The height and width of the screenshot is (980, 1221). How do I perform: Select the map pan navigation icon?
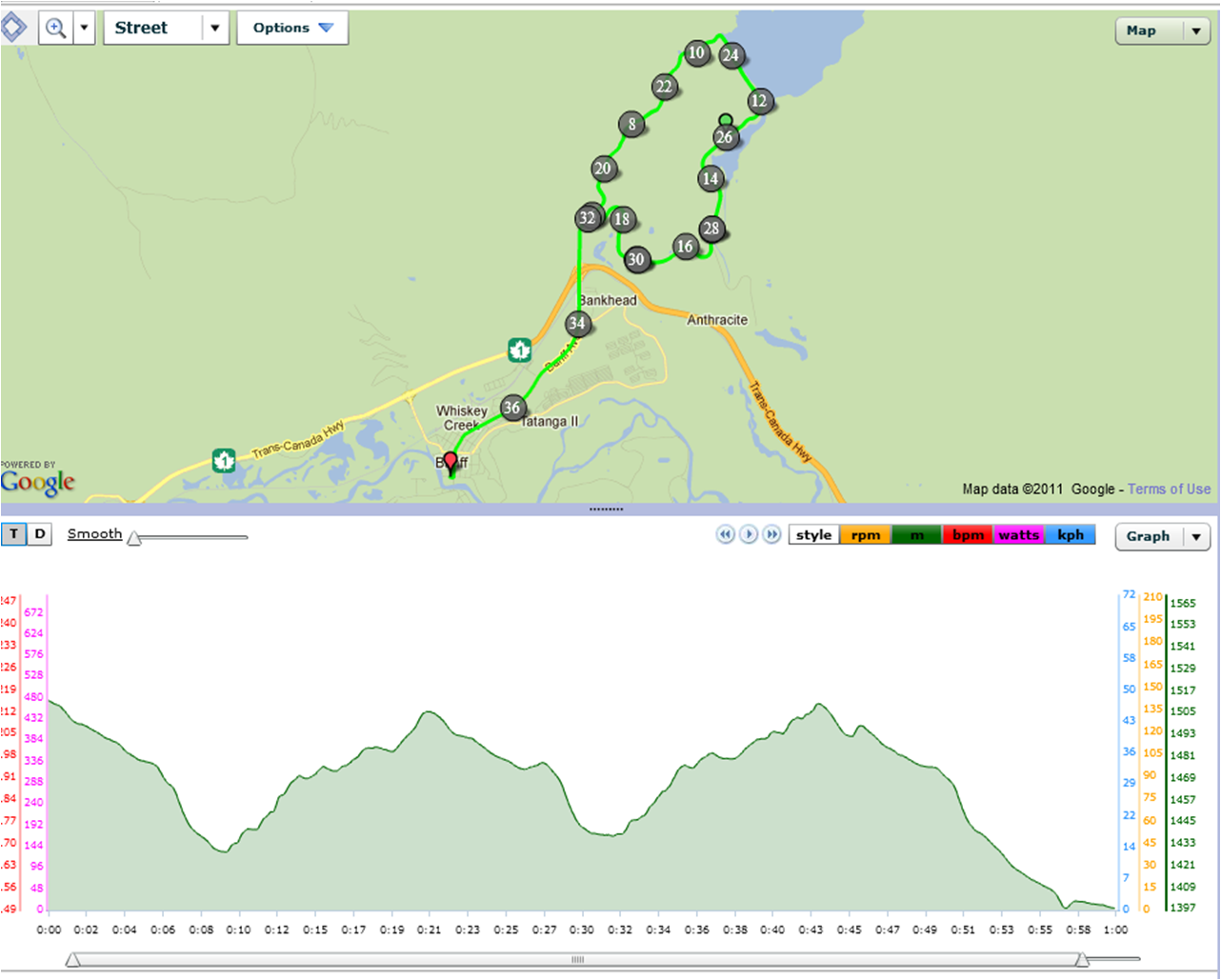[13, 26]
